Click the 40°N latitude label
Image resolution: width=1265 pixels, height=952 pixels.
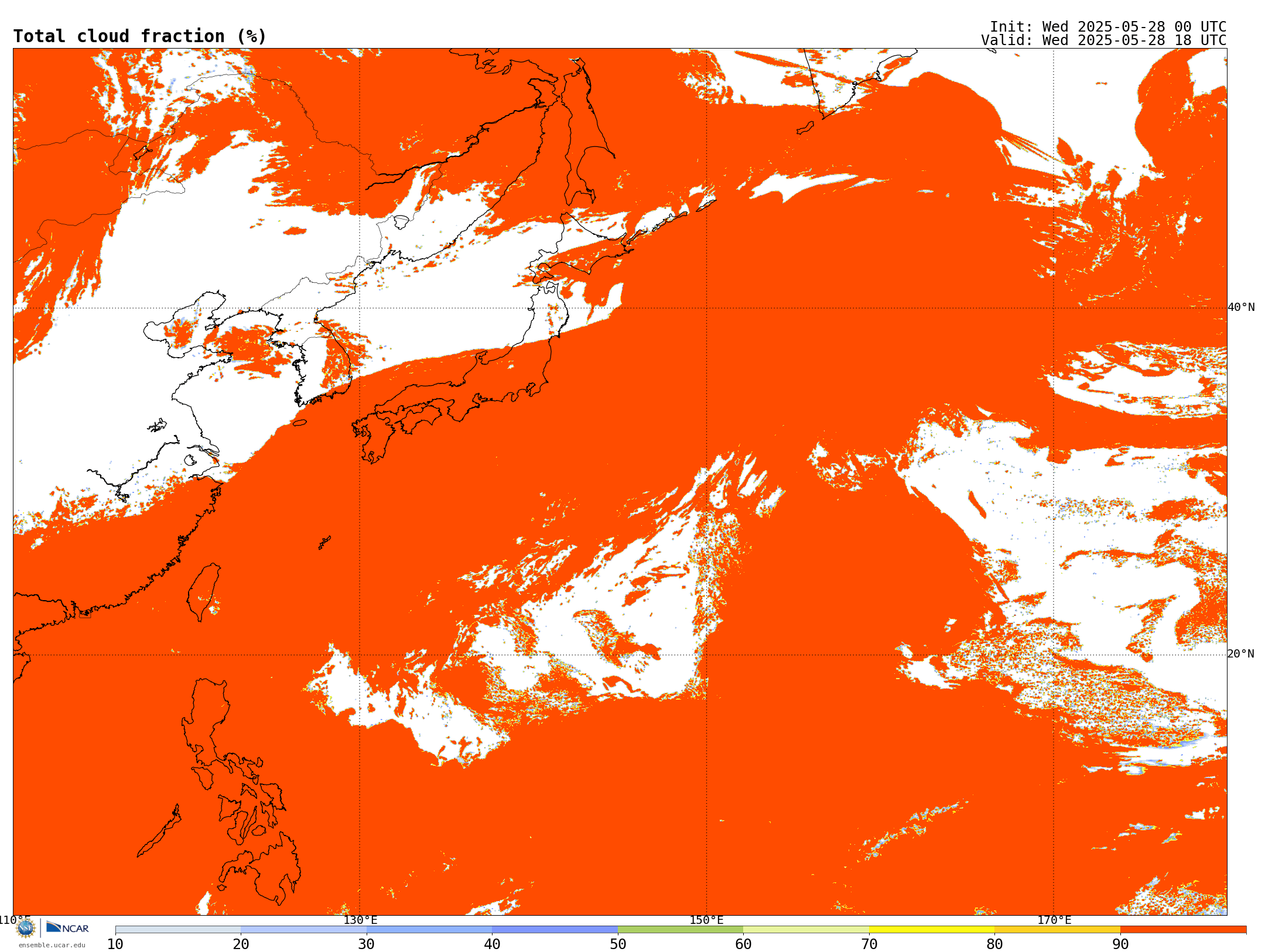(1241, 307)
